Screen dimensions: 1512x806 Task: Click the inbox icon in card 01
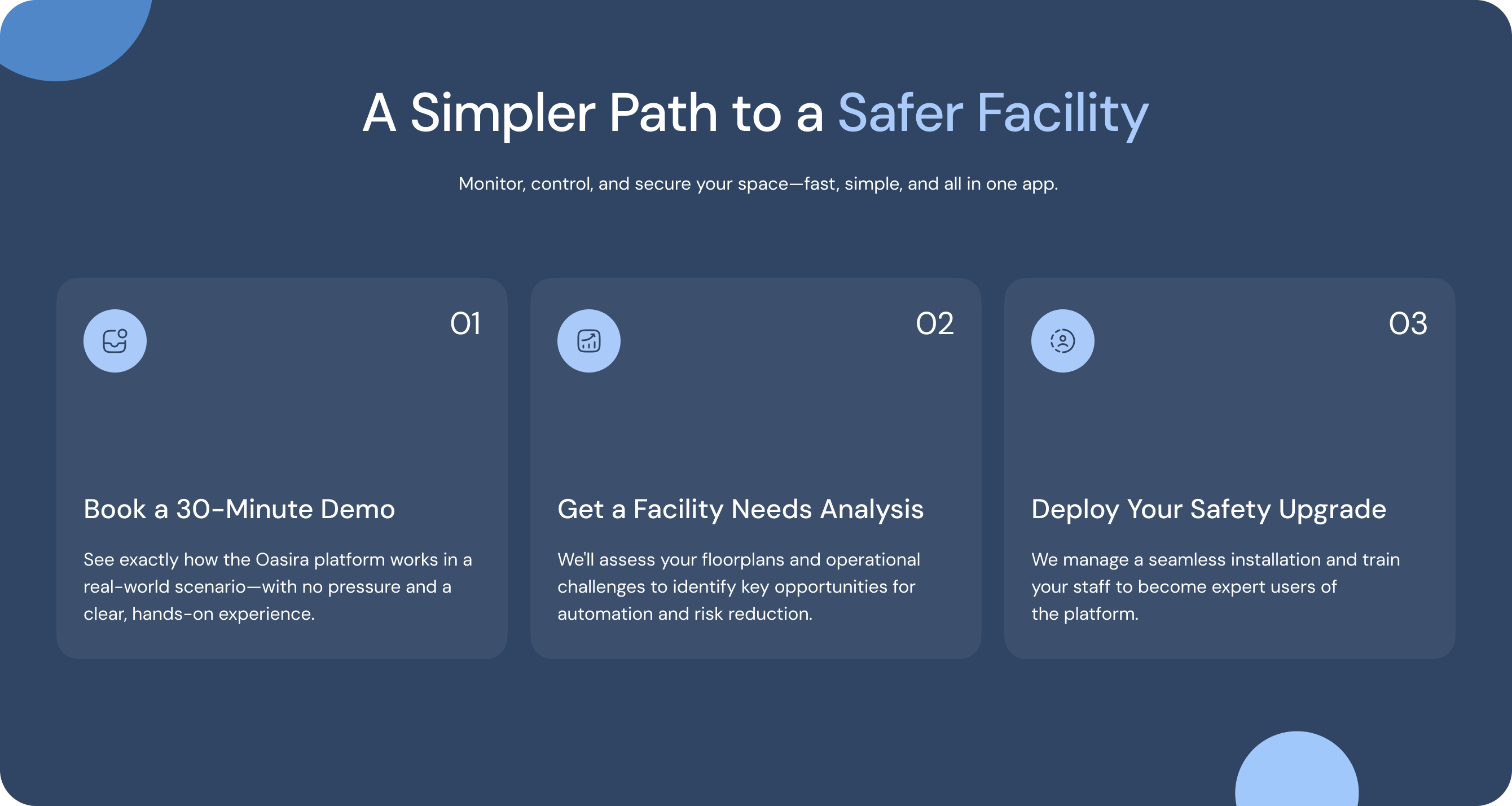(115, 341)
